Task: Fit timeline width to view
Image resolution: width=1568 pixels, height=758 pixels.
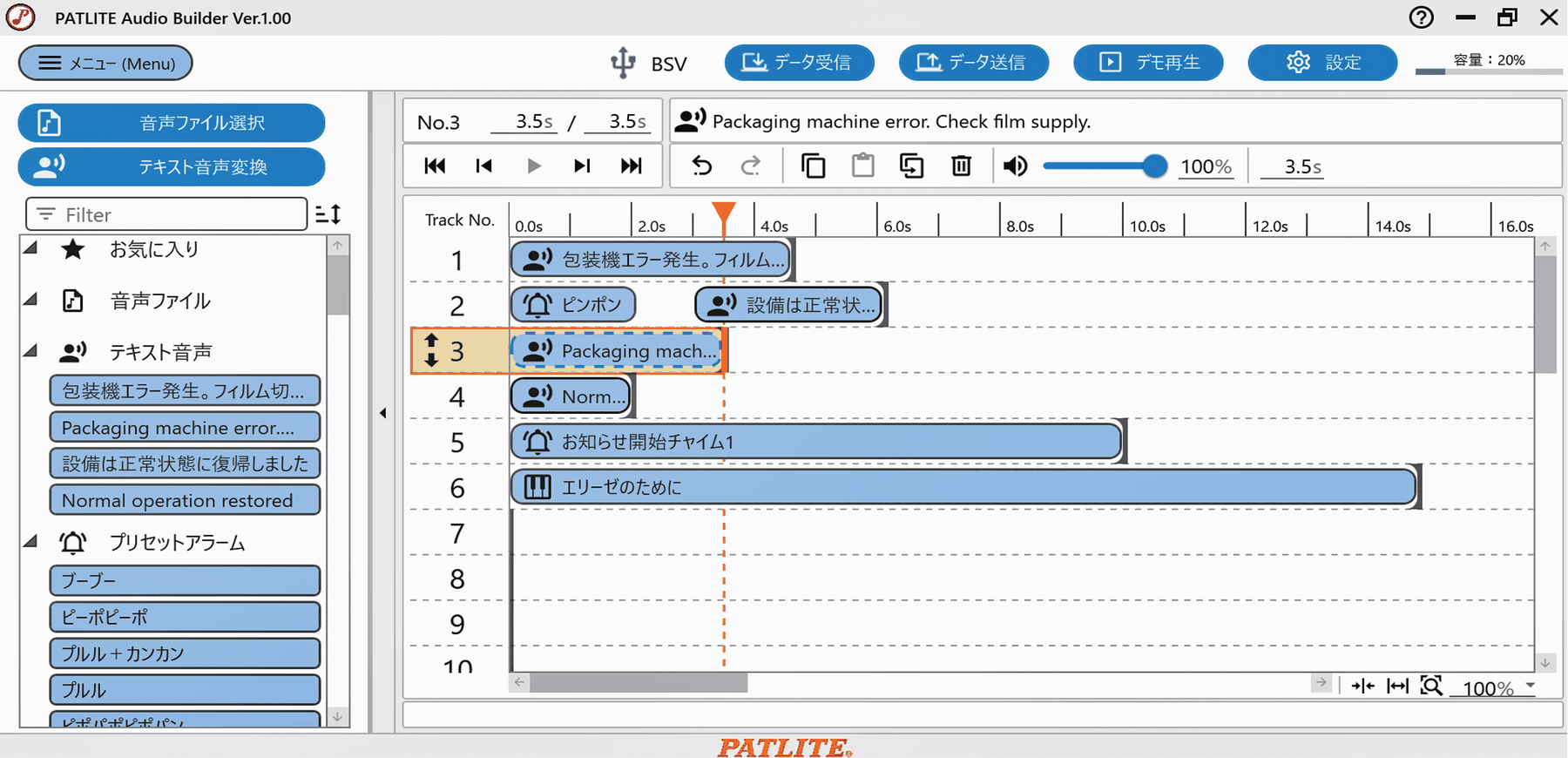Action: [1397, 687]
